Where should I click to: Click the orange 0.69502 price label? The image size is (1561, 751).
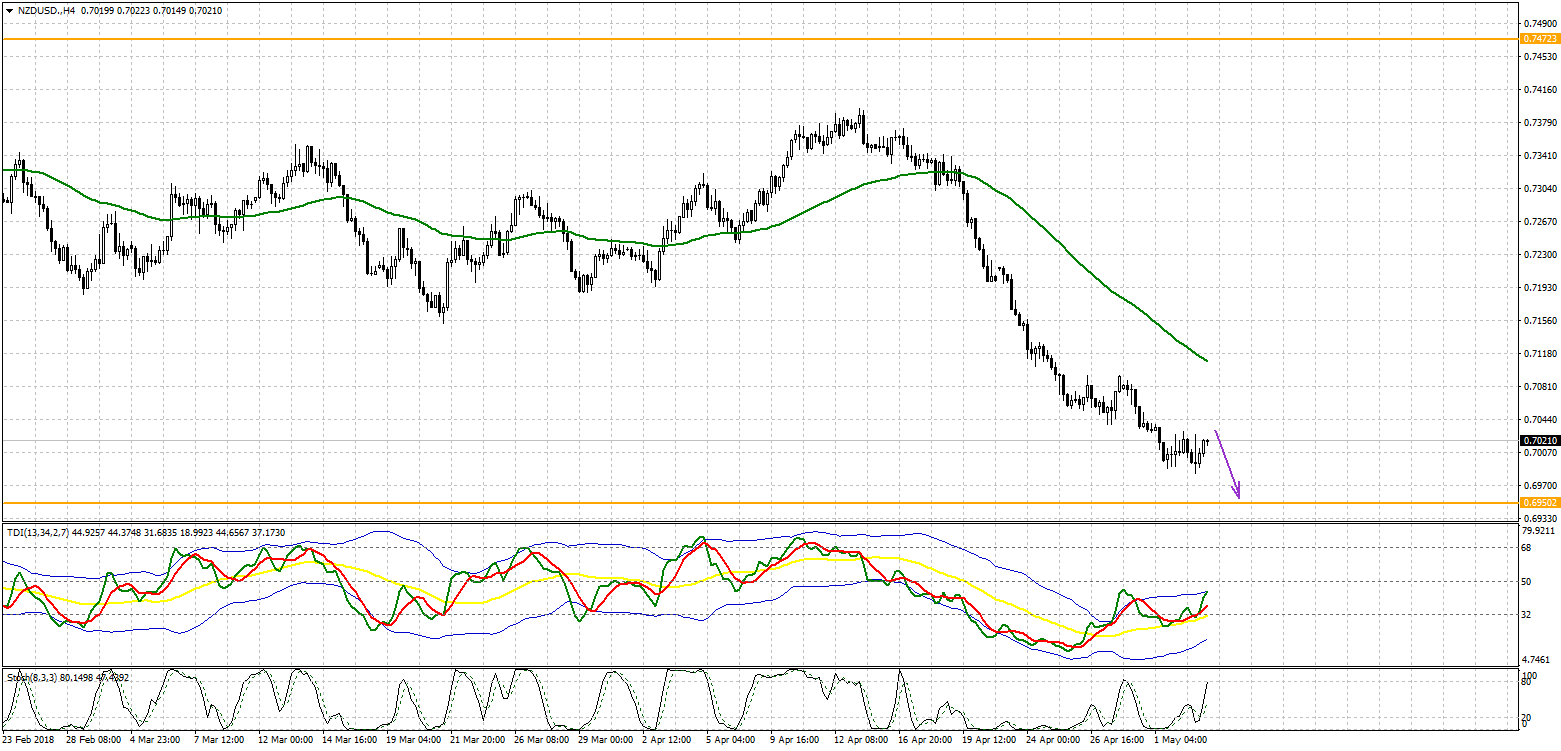pyautogui.click(x=1539, y=502)
